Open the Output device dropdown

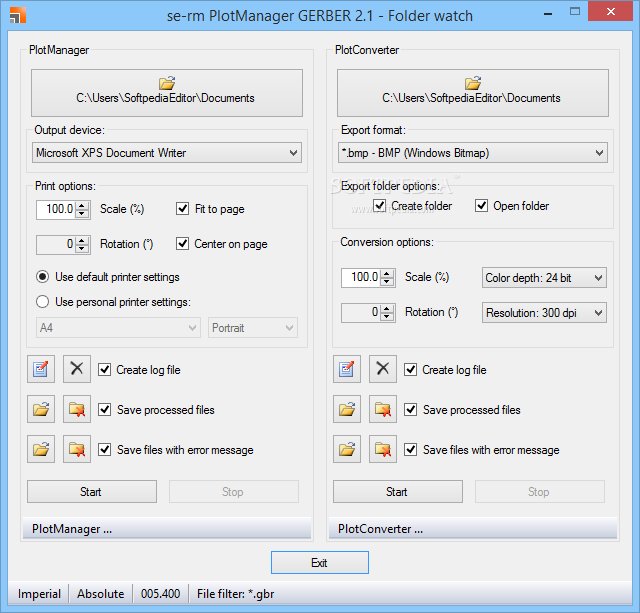(x=167, y=153)
